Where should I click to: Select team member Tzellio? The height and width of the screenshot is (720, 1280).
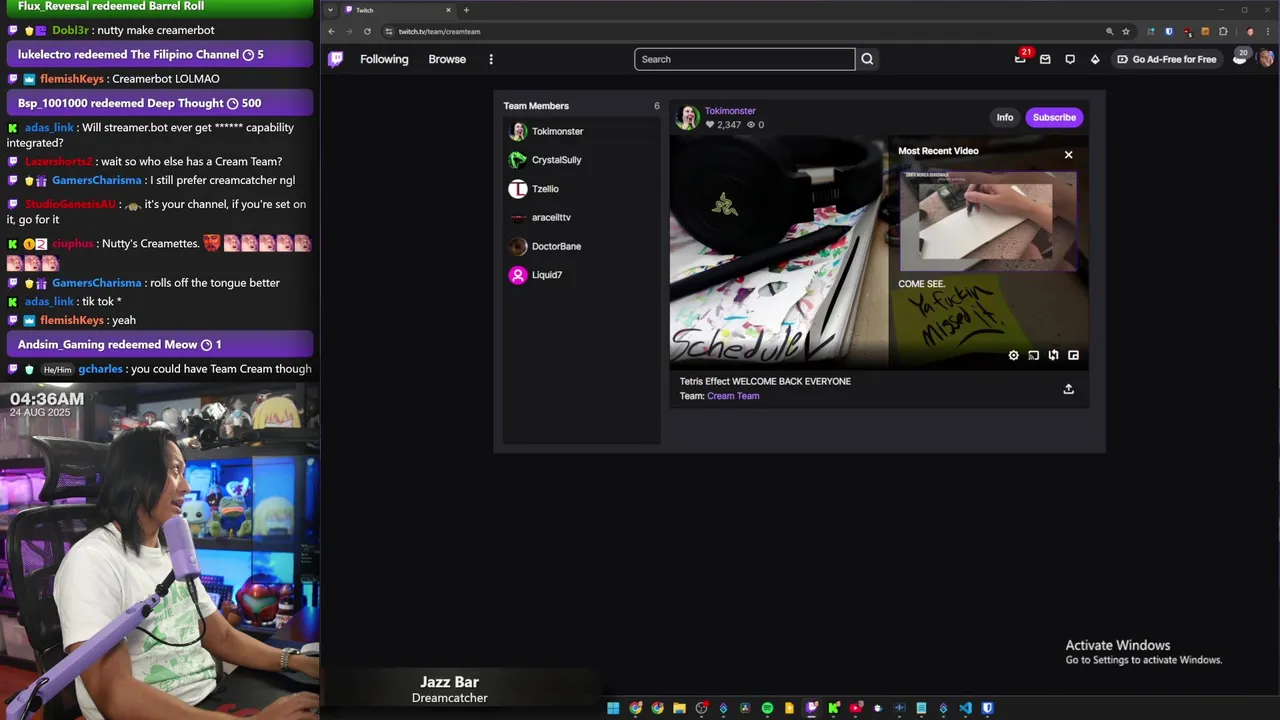click(x=581, y=189)
